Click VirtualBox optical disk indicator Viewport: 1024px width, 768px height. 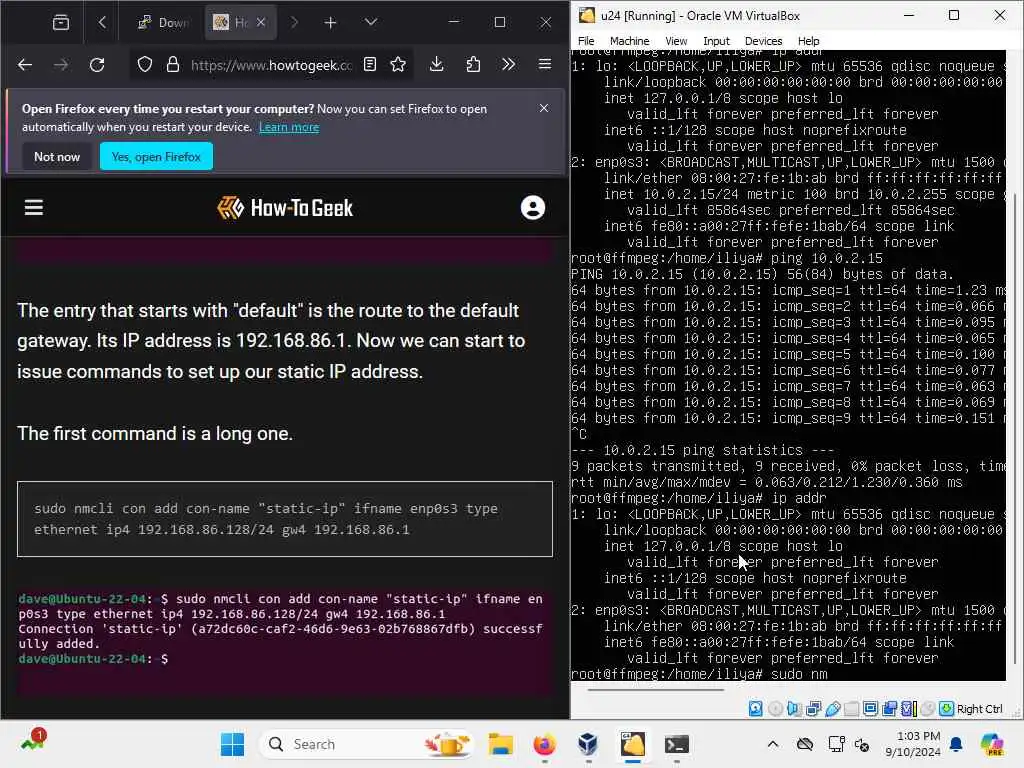click(775, 709)
